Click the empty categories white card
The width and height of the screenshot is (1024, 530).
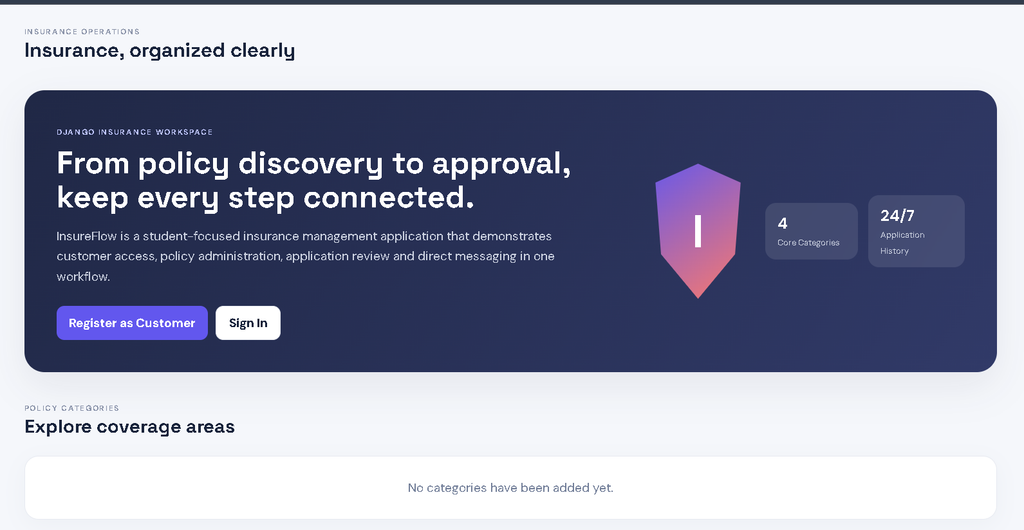pyautogui.click(x=511, y=488)
